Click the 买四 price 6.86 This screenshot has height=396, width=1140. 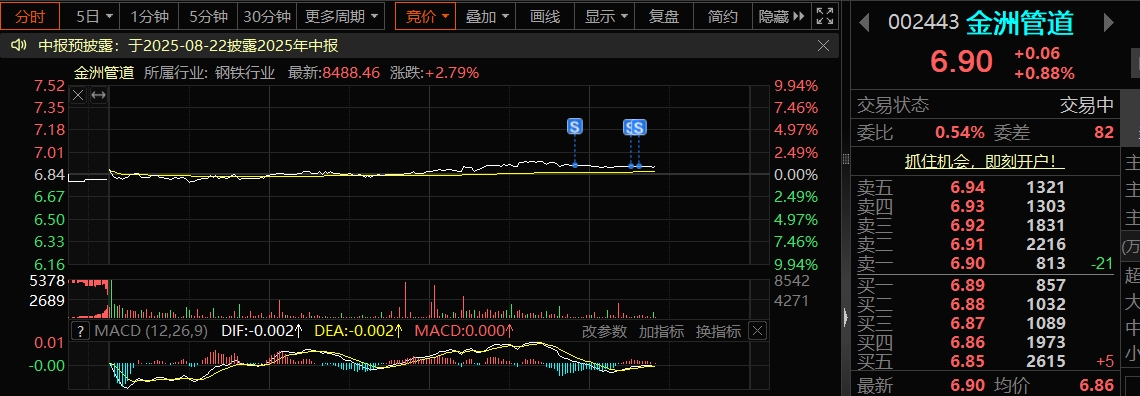point(968,342)
